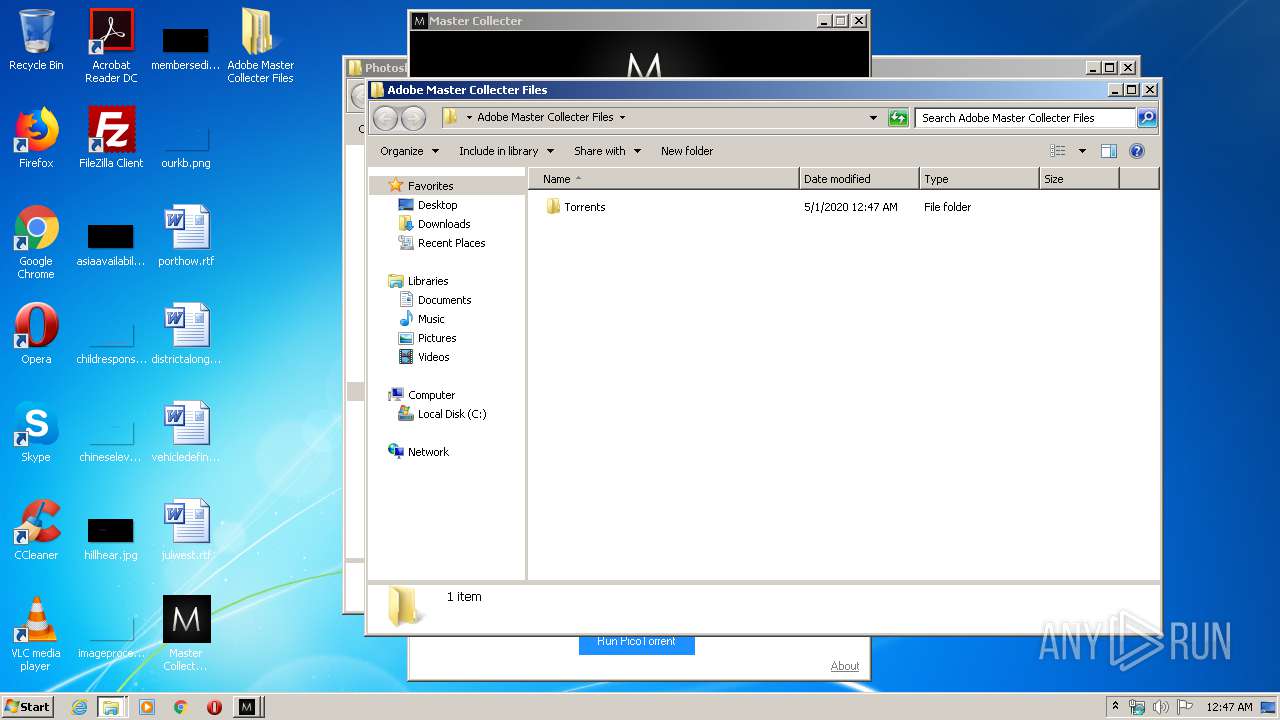
Task: Click the search magnifier icon
Action: pyautogui.click(x=1147, y=118)
